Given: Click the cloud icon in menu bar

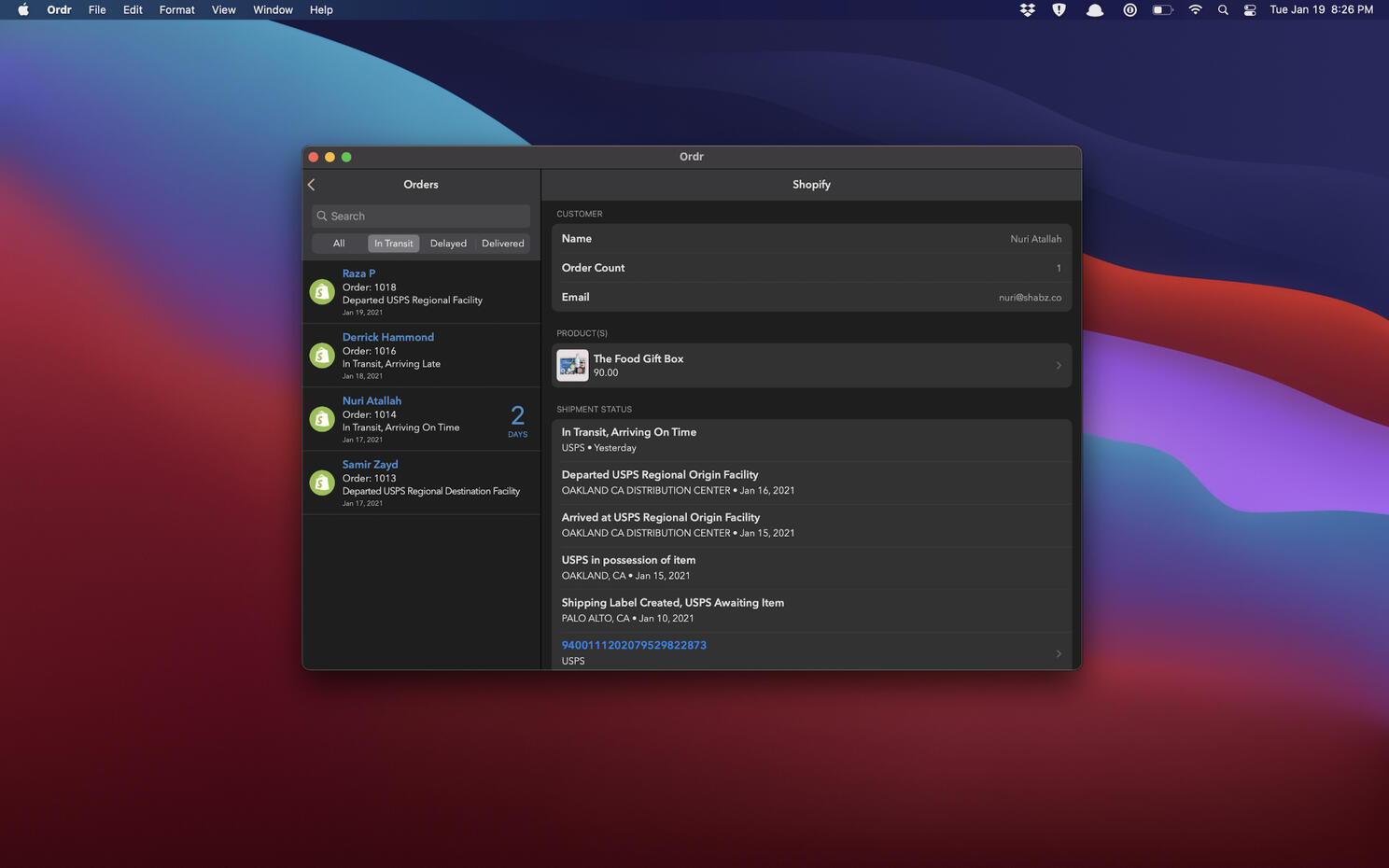Looking at the screenshot, I should (1095, 9).
